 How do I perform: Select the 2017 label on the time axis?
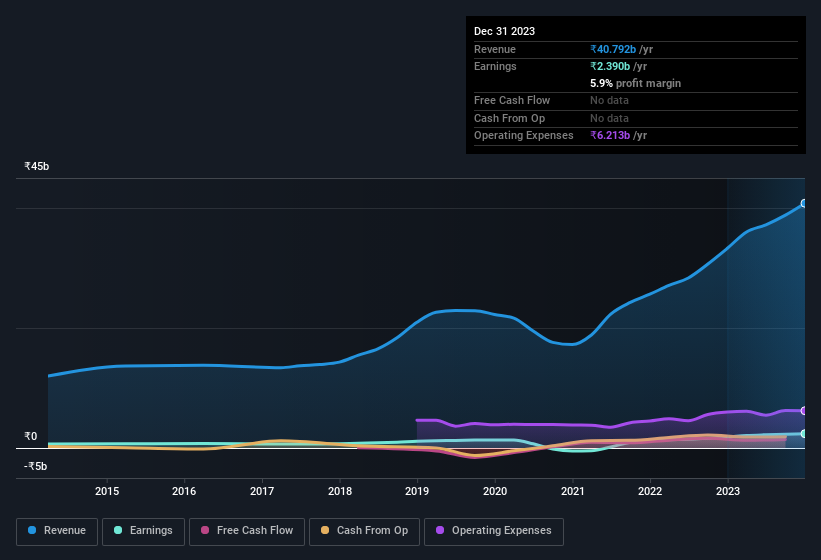pyautogui.click(x=262, y=491)
